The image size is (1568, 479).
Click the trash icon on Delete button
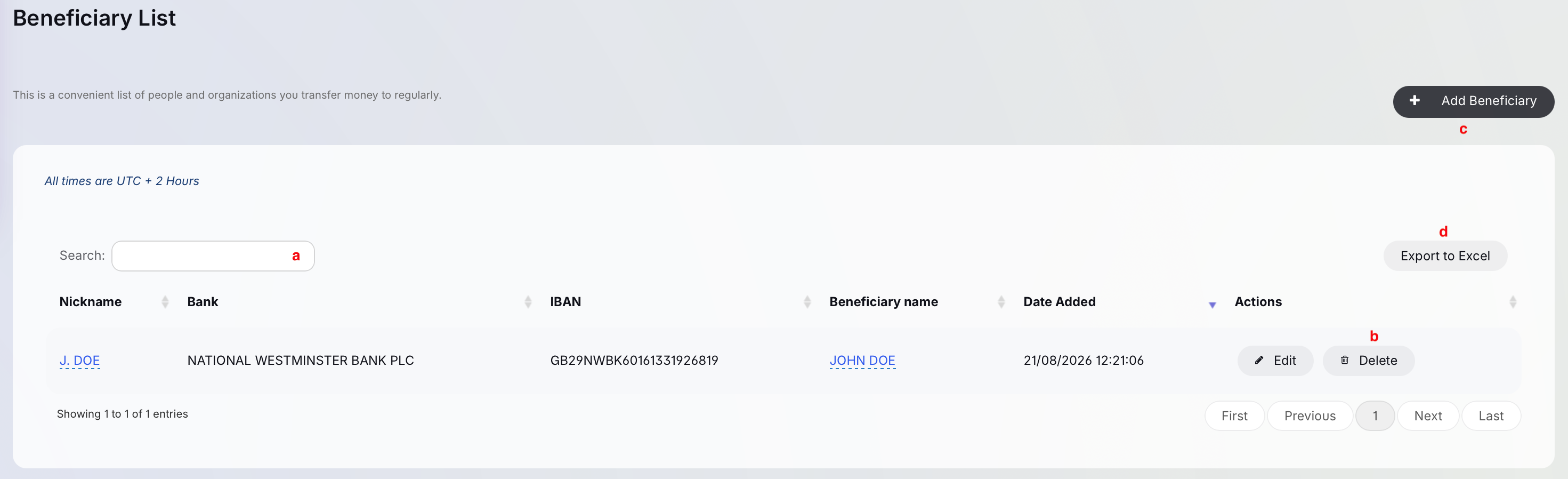[1345, 360]
